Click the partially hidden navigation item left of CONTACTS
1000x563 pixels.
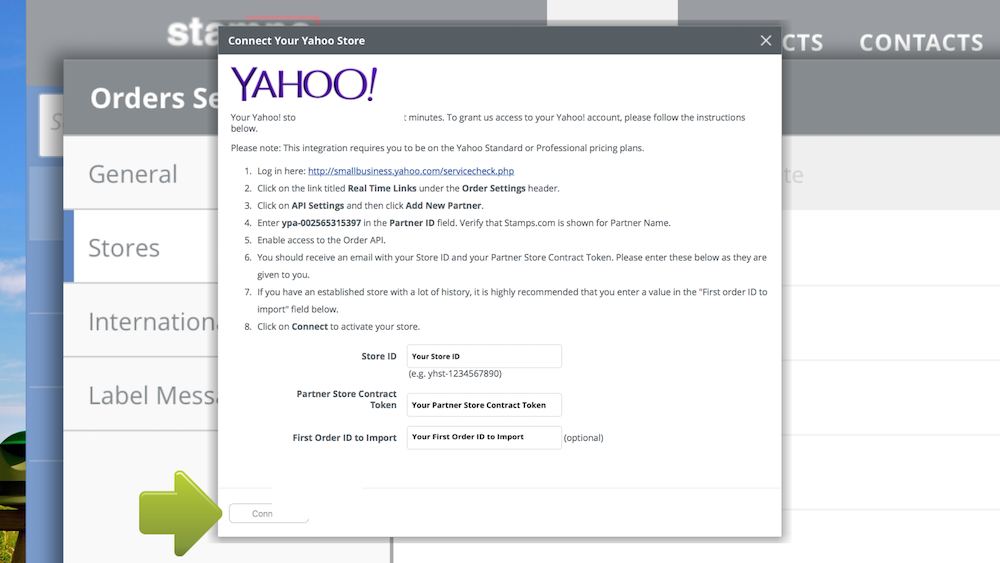point(802,43)
